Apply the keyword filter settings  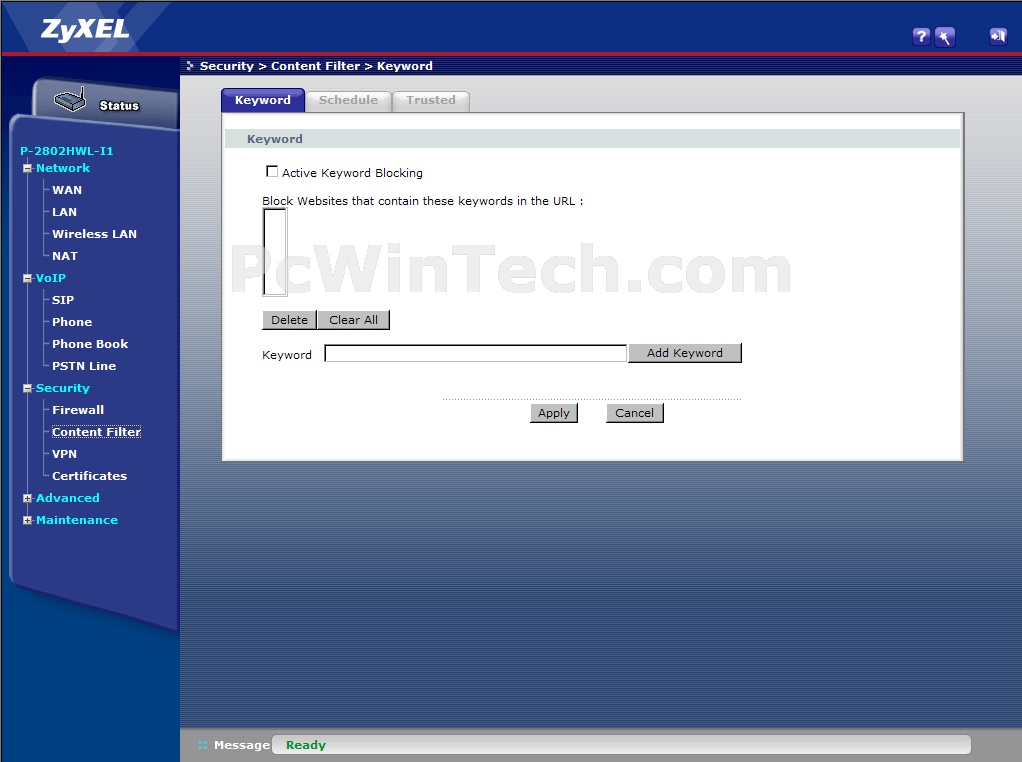[x=554, y=413]
